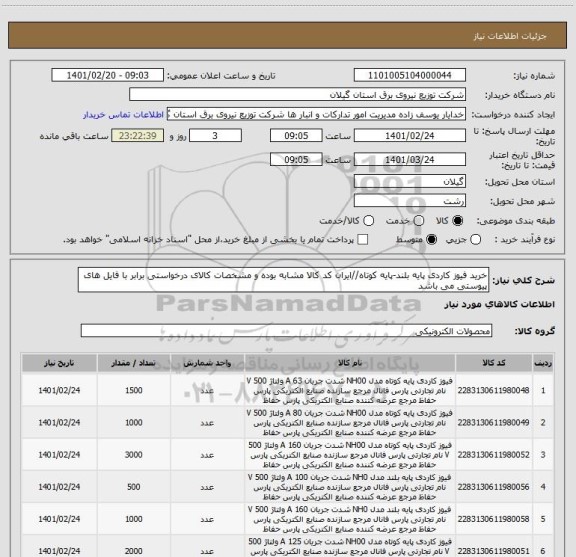
Task: Click the کد کالا column header
Action: [x=494, y=363]
